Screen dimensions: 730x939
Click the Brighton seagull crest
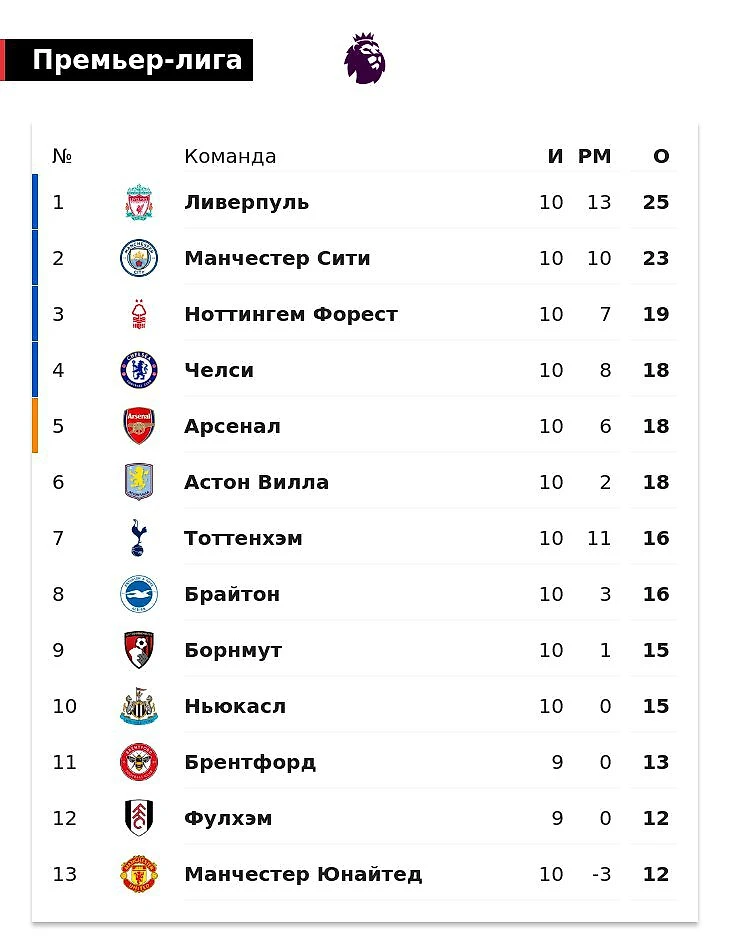pos(139,594)
